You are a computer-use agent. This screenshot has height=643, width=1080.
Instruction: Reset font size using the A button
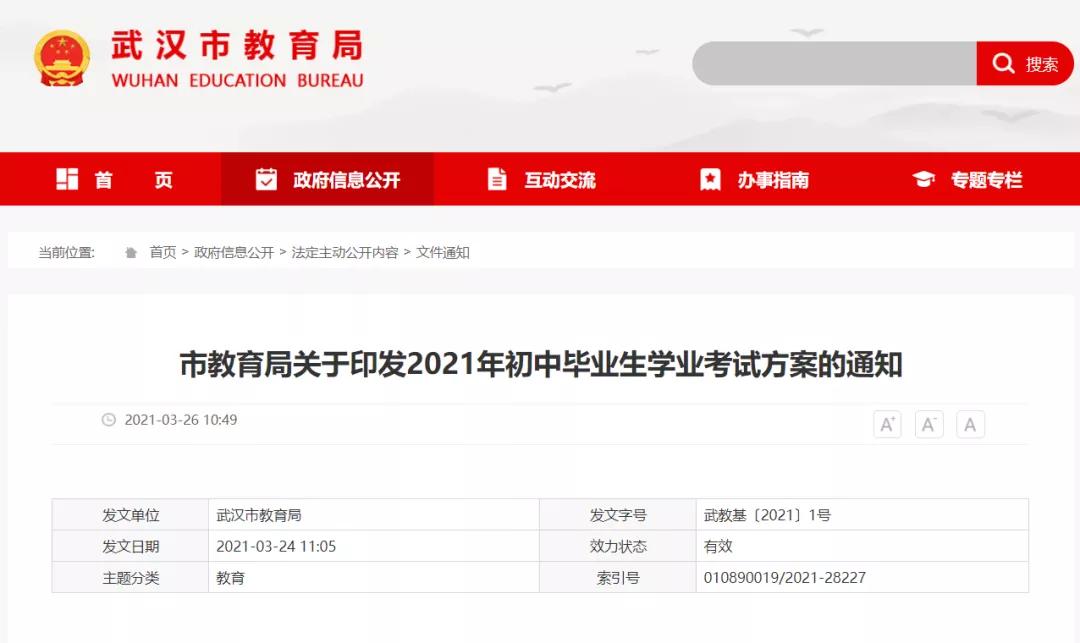point(970,424)
